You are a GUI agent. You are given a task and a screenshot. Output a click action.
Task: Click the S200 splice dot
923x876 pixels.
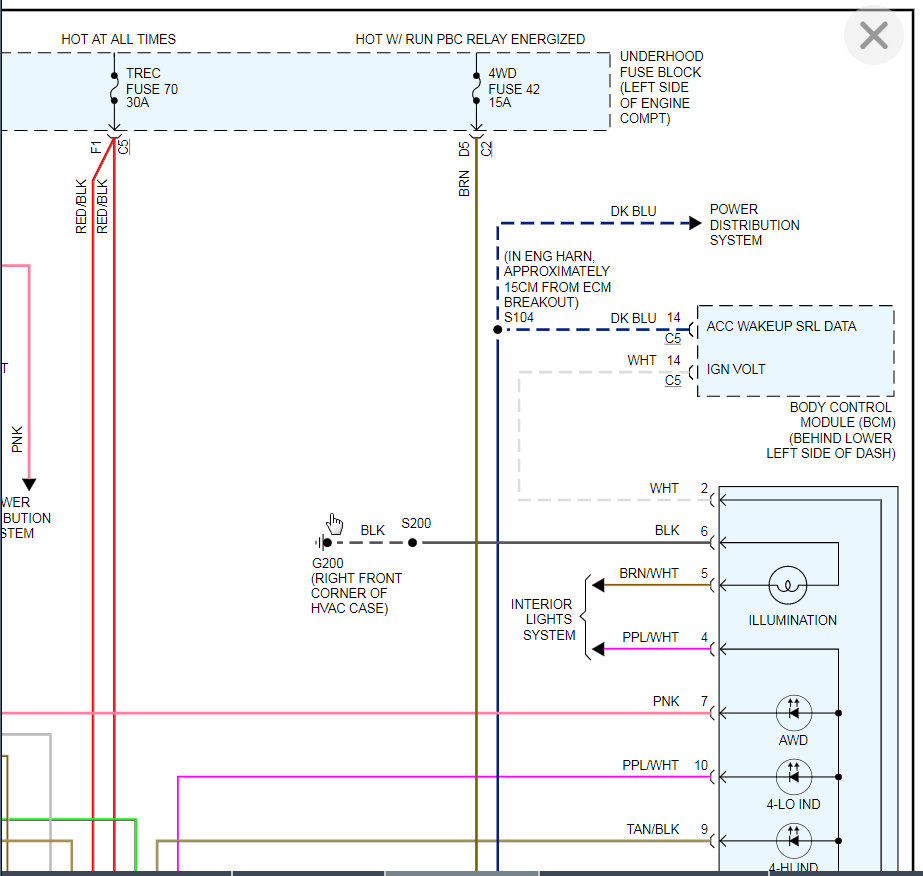coord(413,543)
